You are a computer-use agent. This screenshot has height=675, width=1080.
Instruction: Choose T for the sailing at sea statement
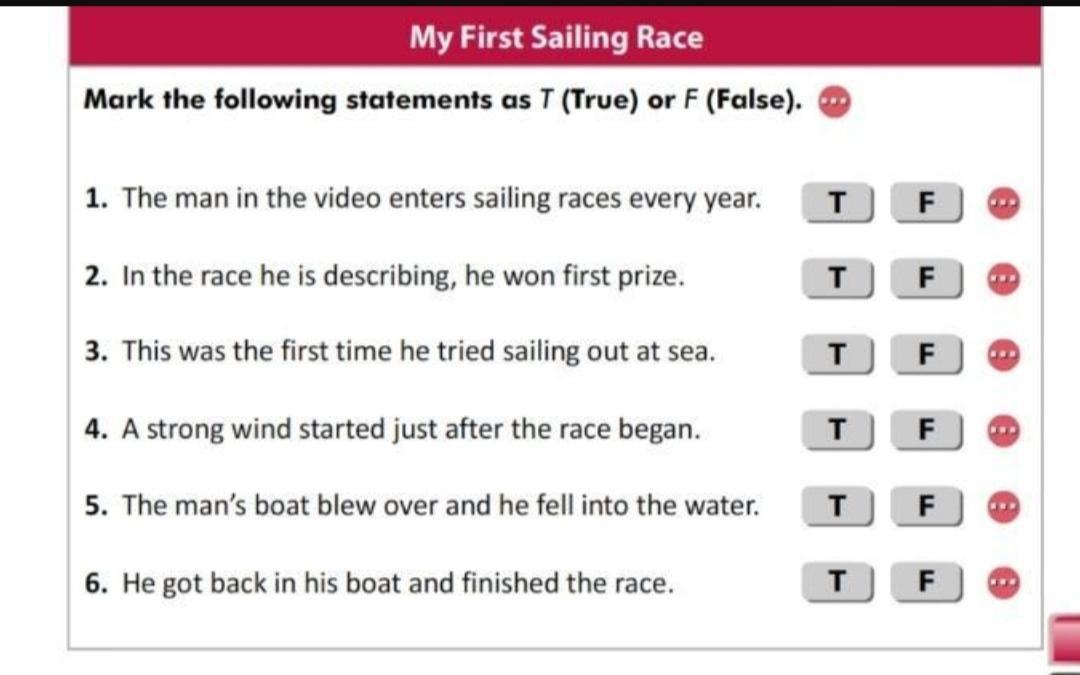click(x=838, y=354)
